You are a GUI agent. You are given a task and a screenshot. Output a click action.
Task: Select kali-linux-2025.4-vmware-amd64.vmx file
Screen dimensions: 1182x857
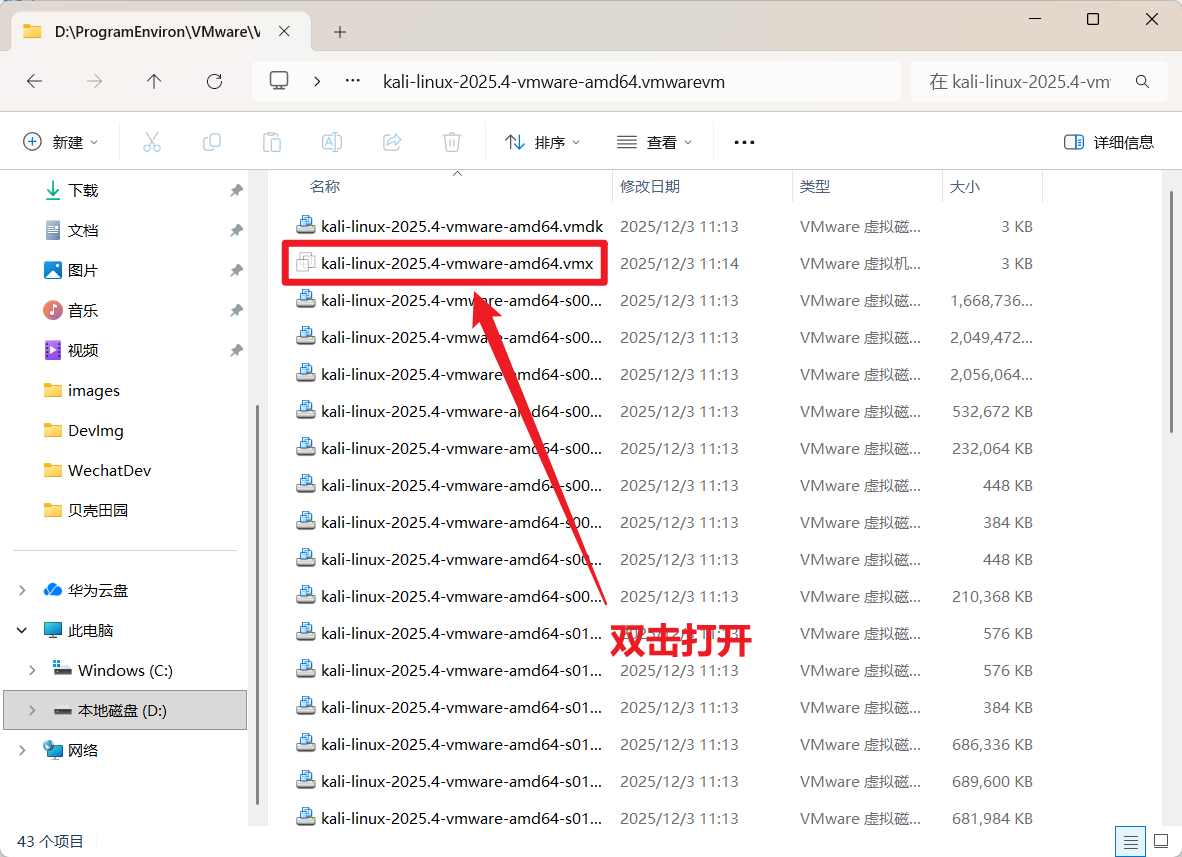(x=458, y=263)
